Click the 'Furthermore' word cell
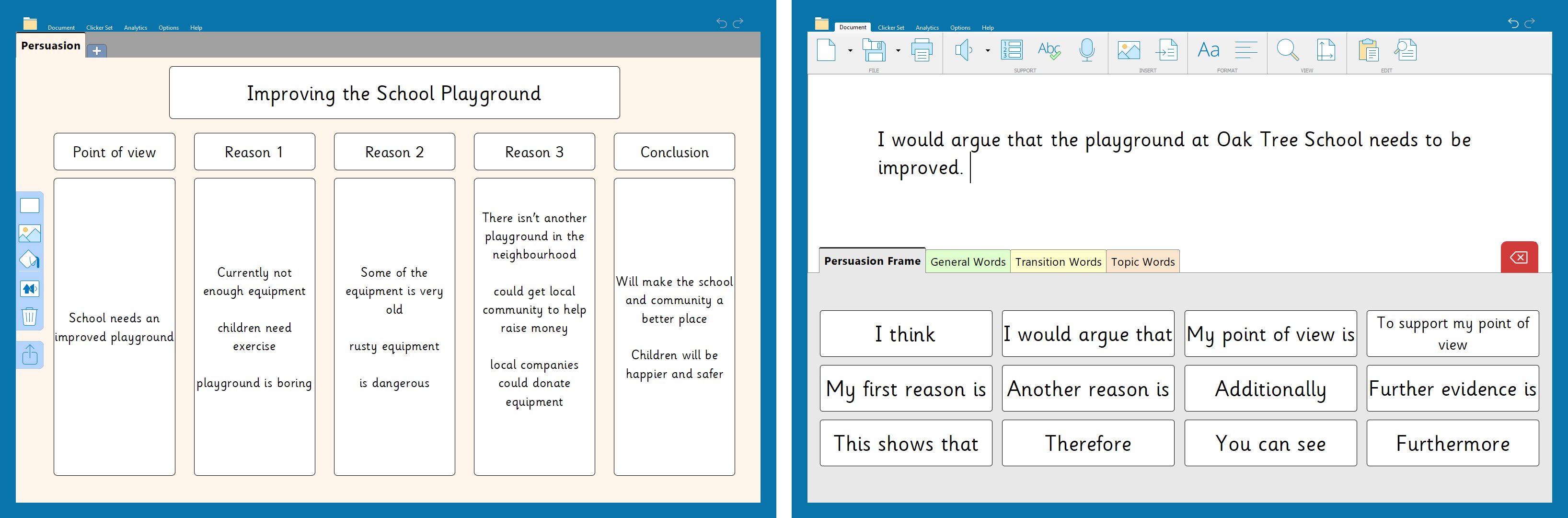This screenshot has width=1568, height=518. coord(1453,443)
